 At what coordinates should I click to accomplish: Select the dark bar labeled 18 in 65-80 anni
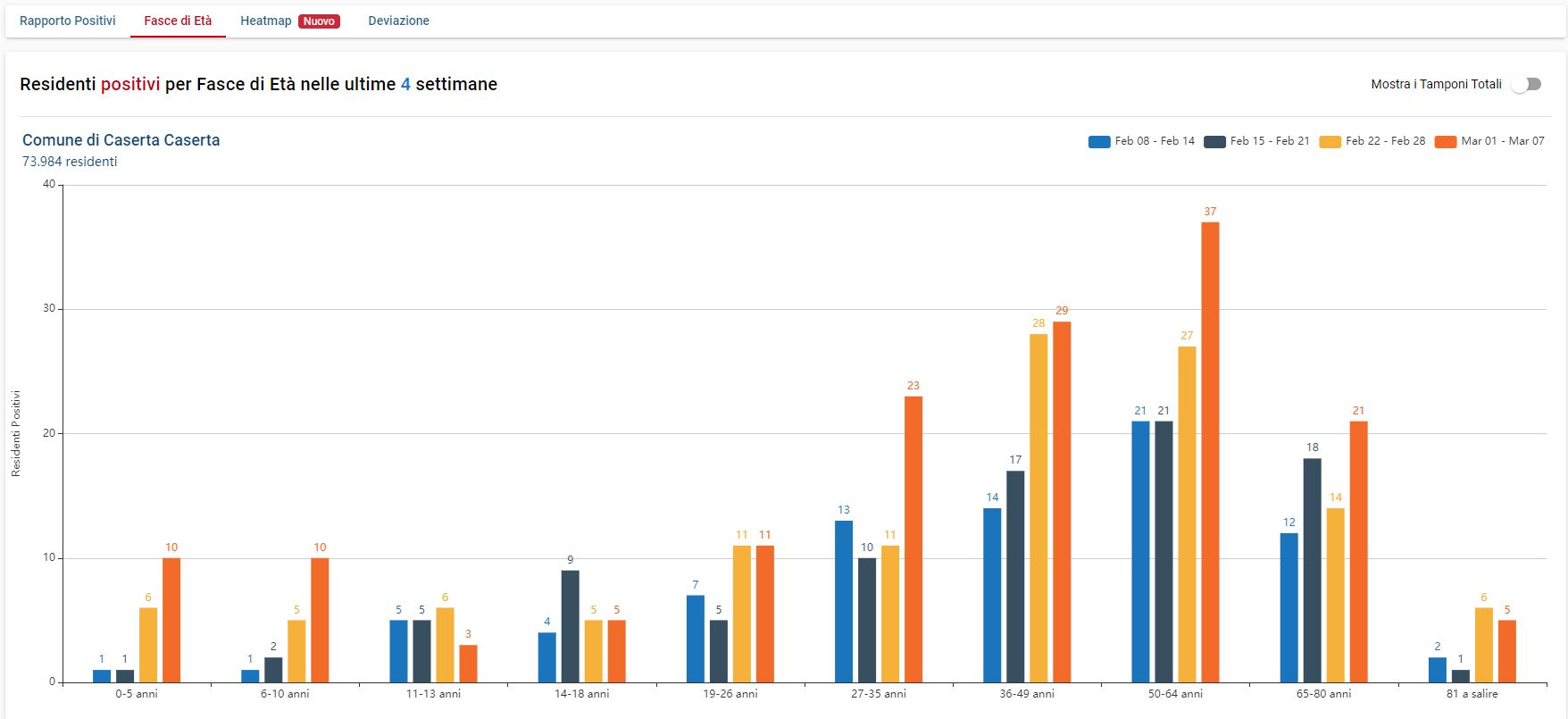point(1312,570)
